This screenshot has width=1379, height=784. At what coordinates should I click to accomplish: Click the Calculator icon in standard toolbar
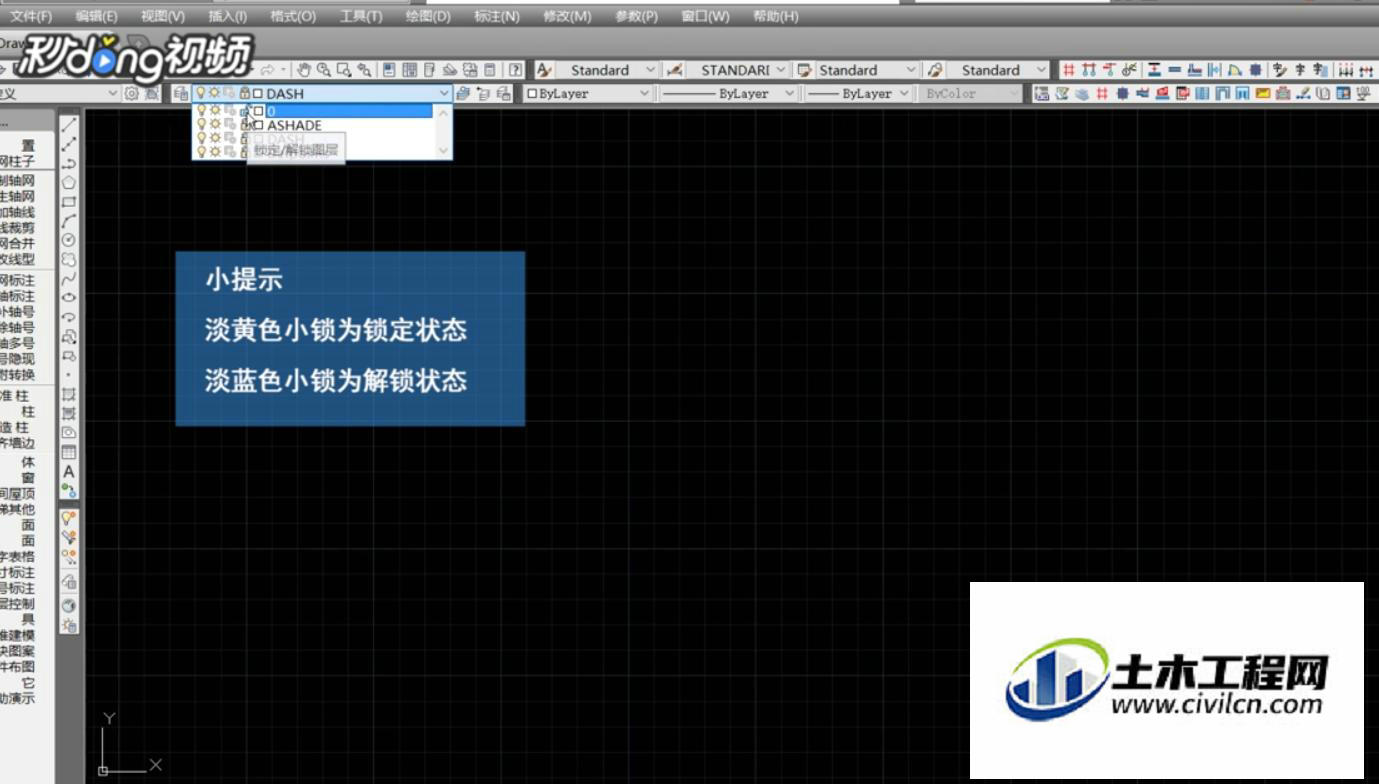[489, 70]
